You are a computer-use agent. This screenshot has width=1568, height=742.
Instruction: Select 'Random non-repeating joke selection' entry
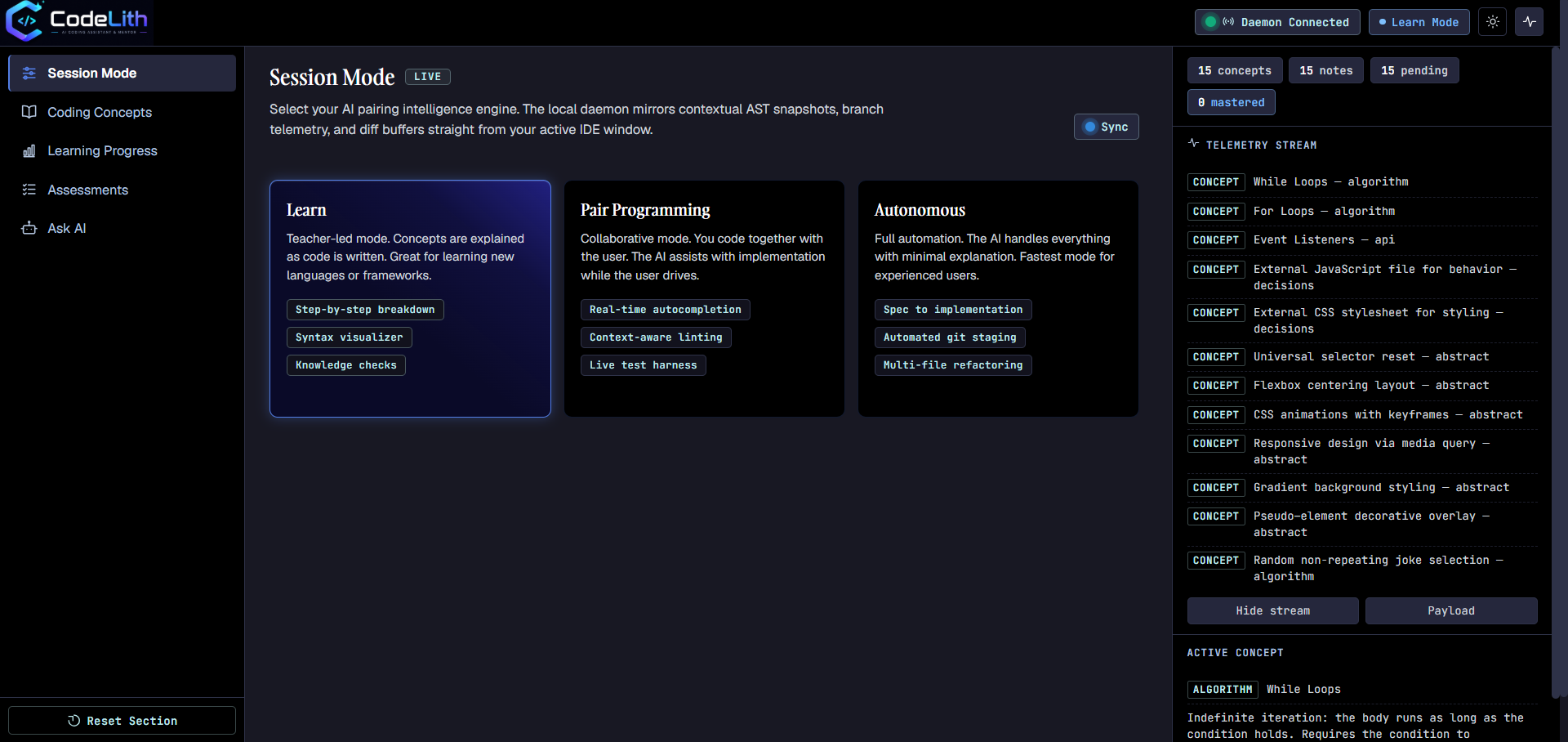[x=1362, y=568]
